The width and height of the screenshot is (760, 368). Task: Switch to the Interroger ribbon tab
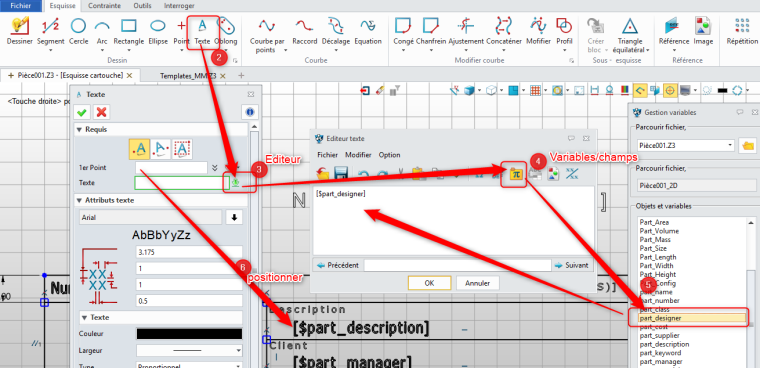pos(179,6)
